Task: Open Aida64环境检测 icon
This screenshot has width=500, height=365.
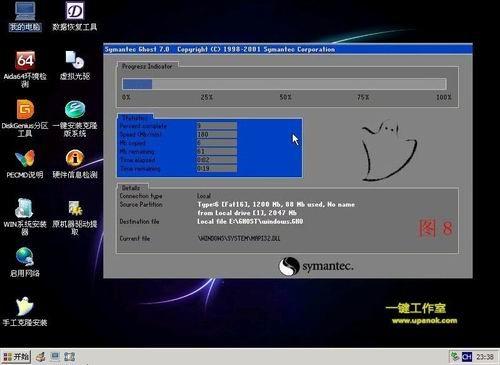Action: (x=25, y=69)
